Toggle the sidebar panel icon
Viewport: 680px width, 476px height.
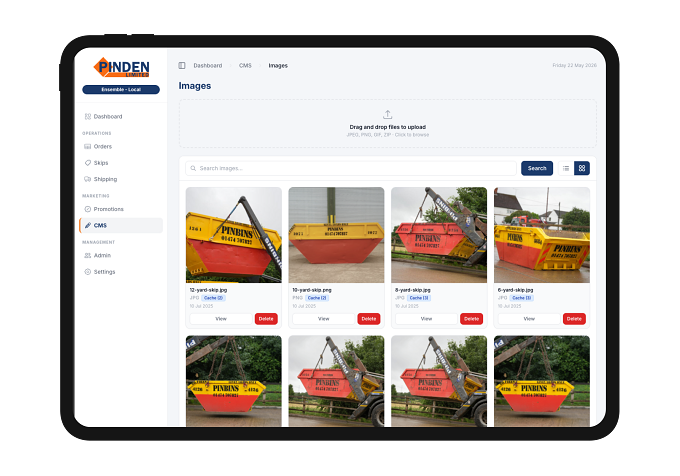coord(182,65)
